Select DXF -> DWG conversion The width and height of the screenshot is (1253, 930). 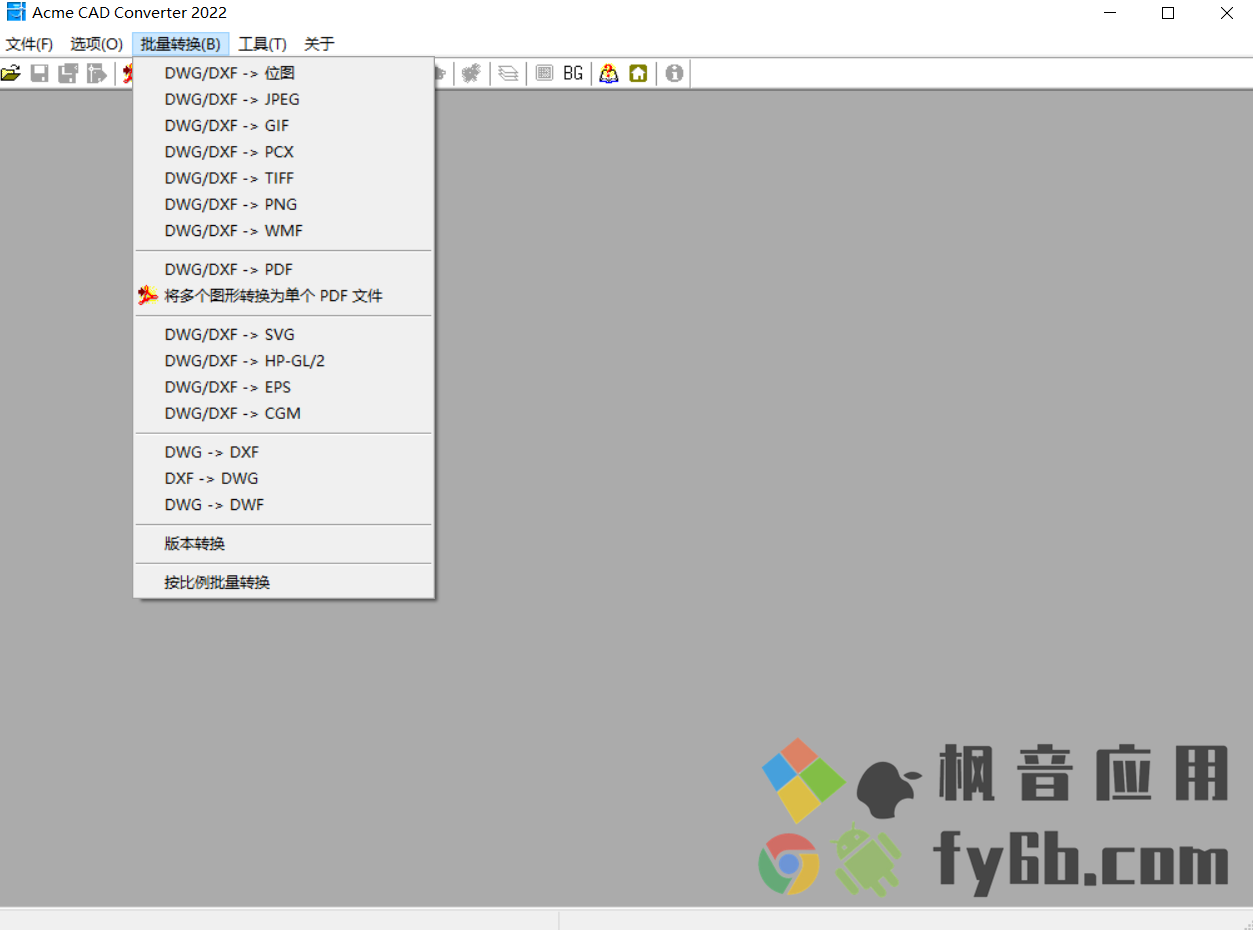coord(284,478)
